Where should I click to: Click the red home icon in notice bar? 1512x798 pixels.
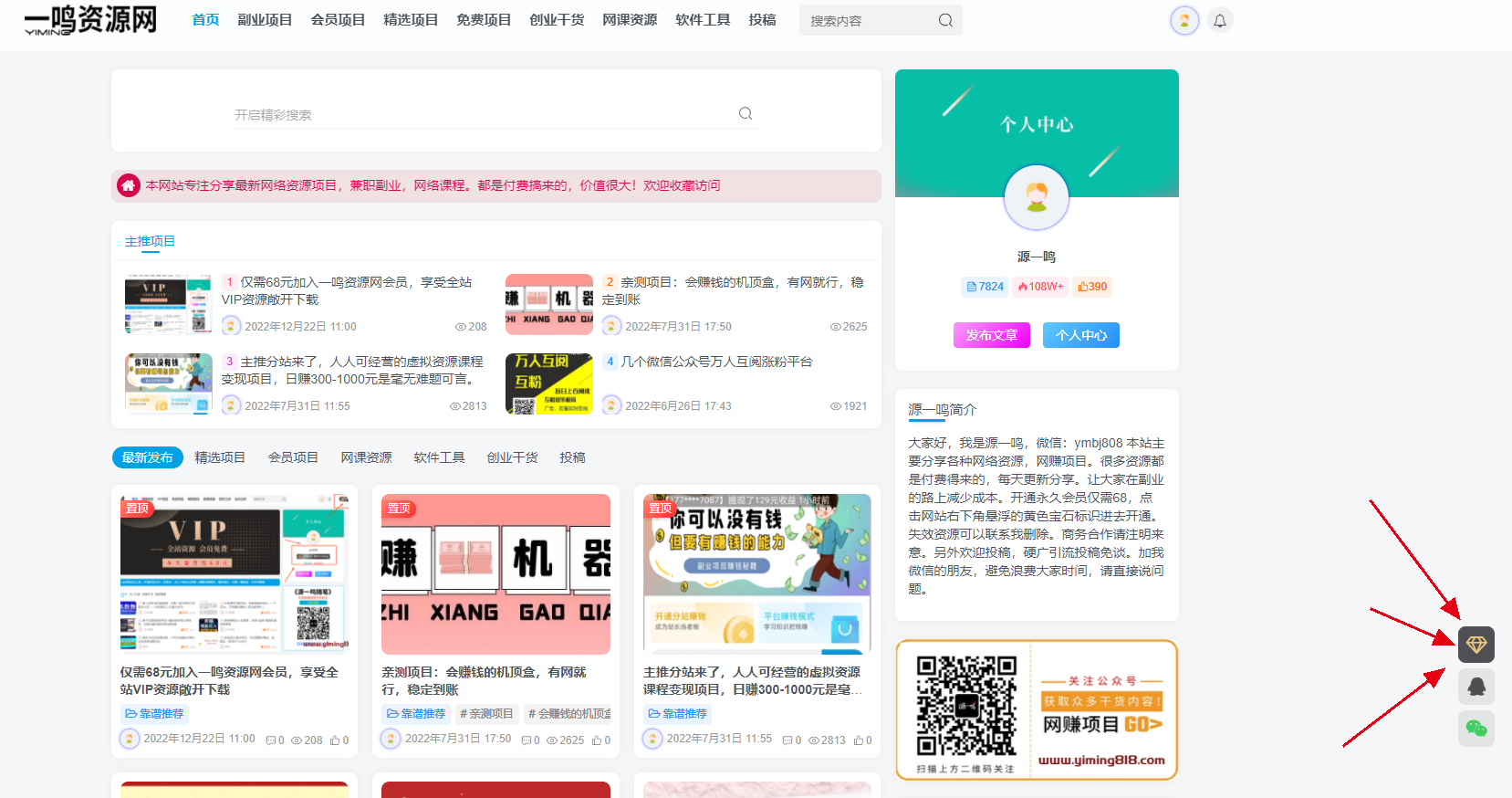[129, 185]
